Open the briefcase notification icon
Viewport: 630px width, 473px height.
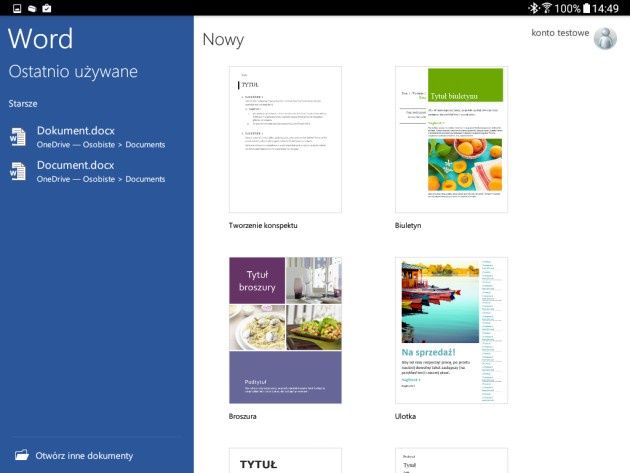47,8
